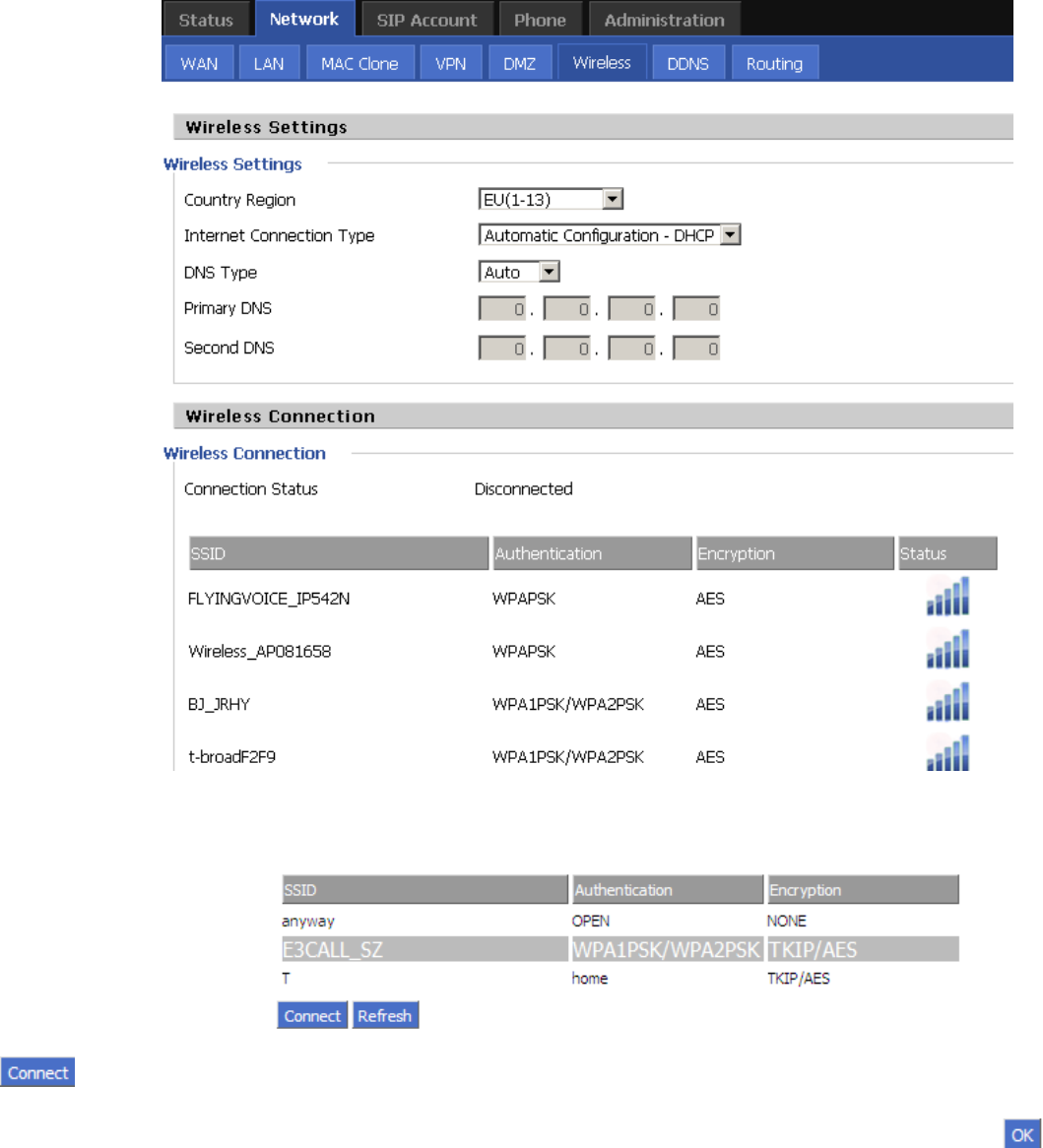Switch to SIP Account tab
This screenshot has width=1043, height=1148.
click(x=427, y=20)
